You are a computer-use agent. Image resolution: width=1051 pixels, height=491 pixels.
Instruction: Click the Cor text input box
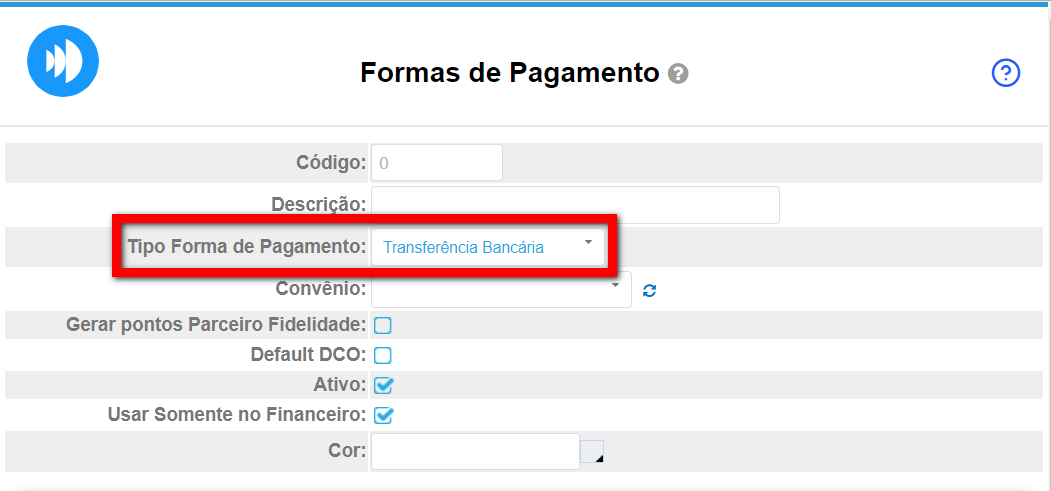click(x=475, y=452)
